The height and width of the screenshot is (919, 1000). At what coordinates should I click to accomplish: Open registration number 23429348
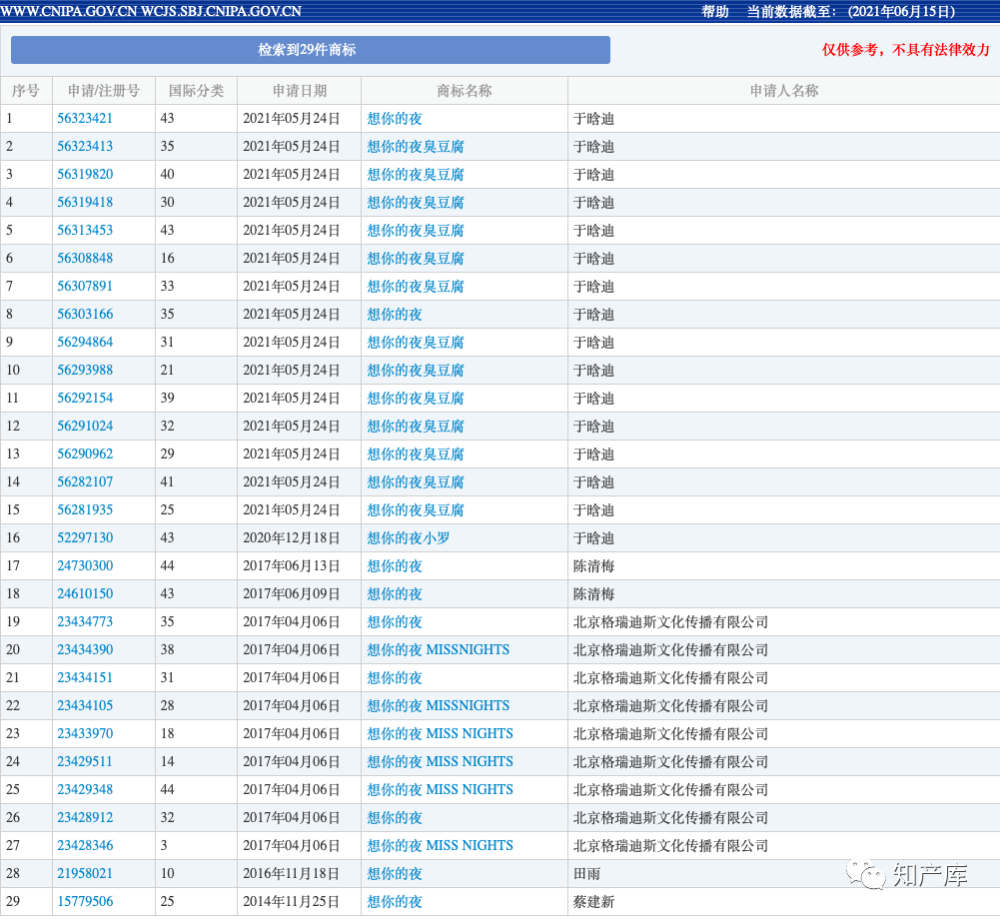coord(85,790)
